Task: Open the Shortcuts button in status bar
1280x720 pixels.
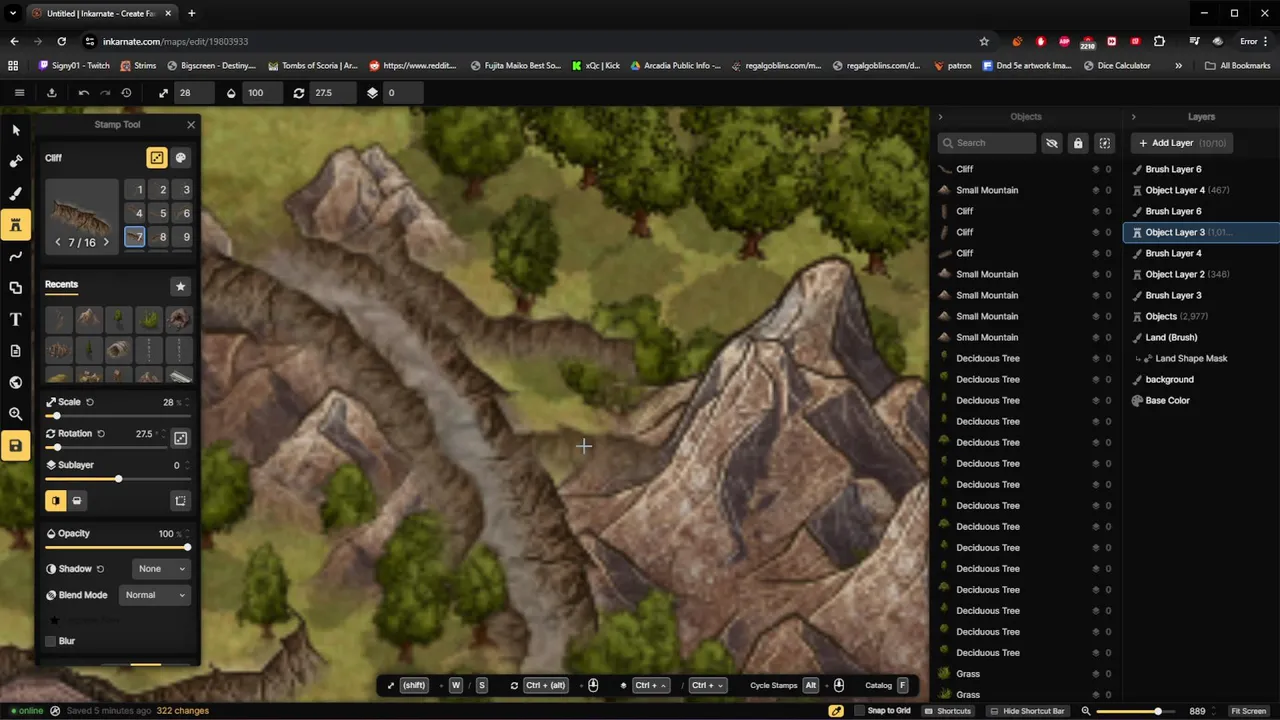Action: 948,711
